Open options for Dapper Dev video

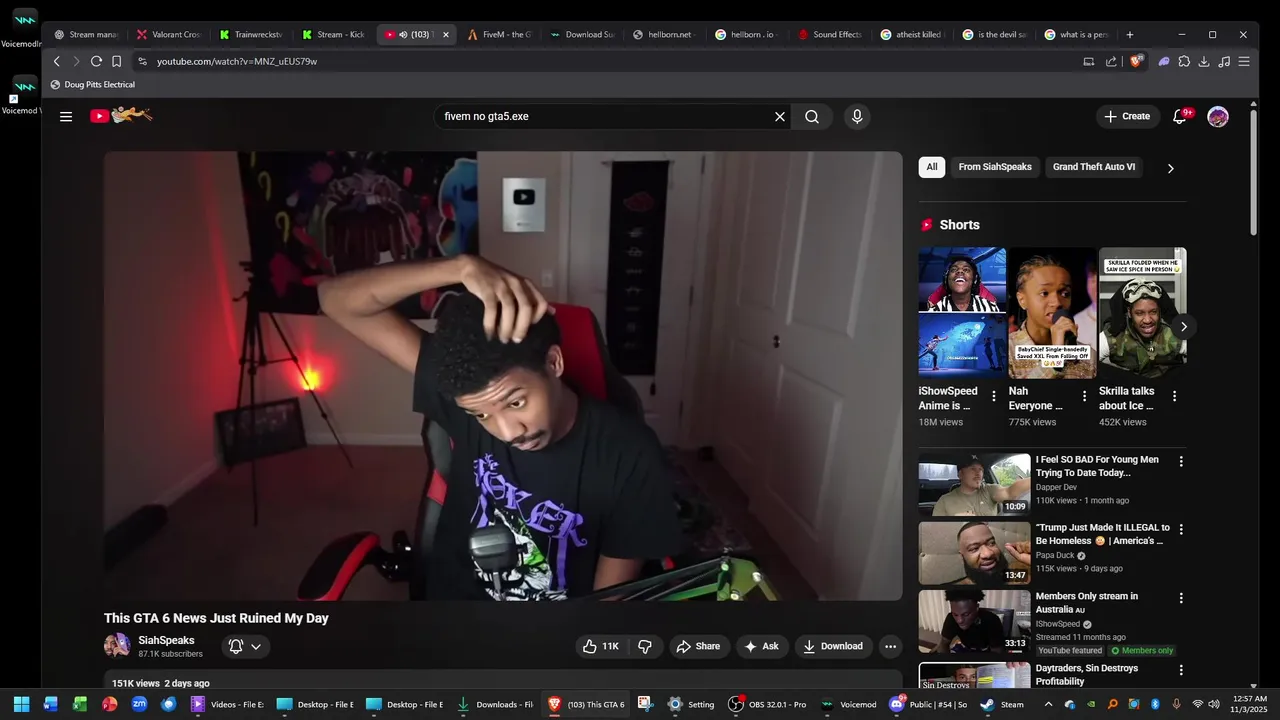pyautogui.click(x=1181, y=462)
